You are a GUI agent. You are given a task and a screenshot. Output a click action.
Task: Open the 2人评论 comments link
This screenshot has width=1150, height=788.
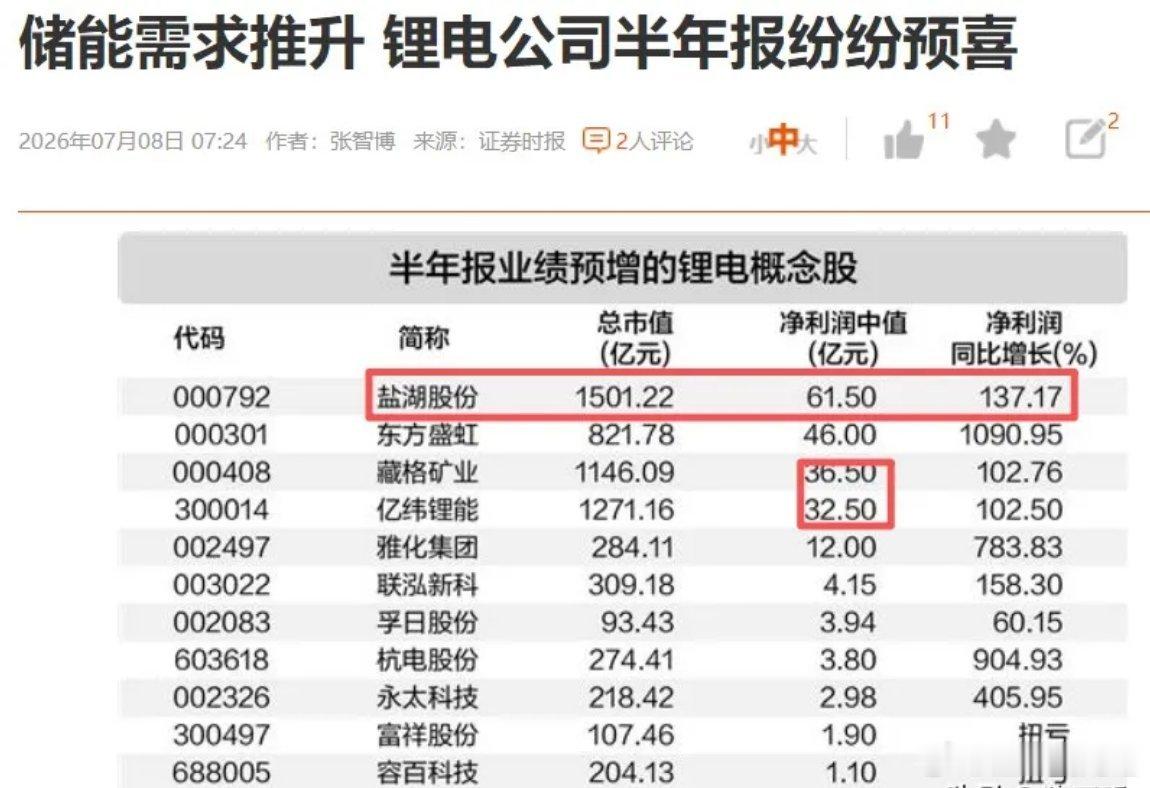coord(654,141)
